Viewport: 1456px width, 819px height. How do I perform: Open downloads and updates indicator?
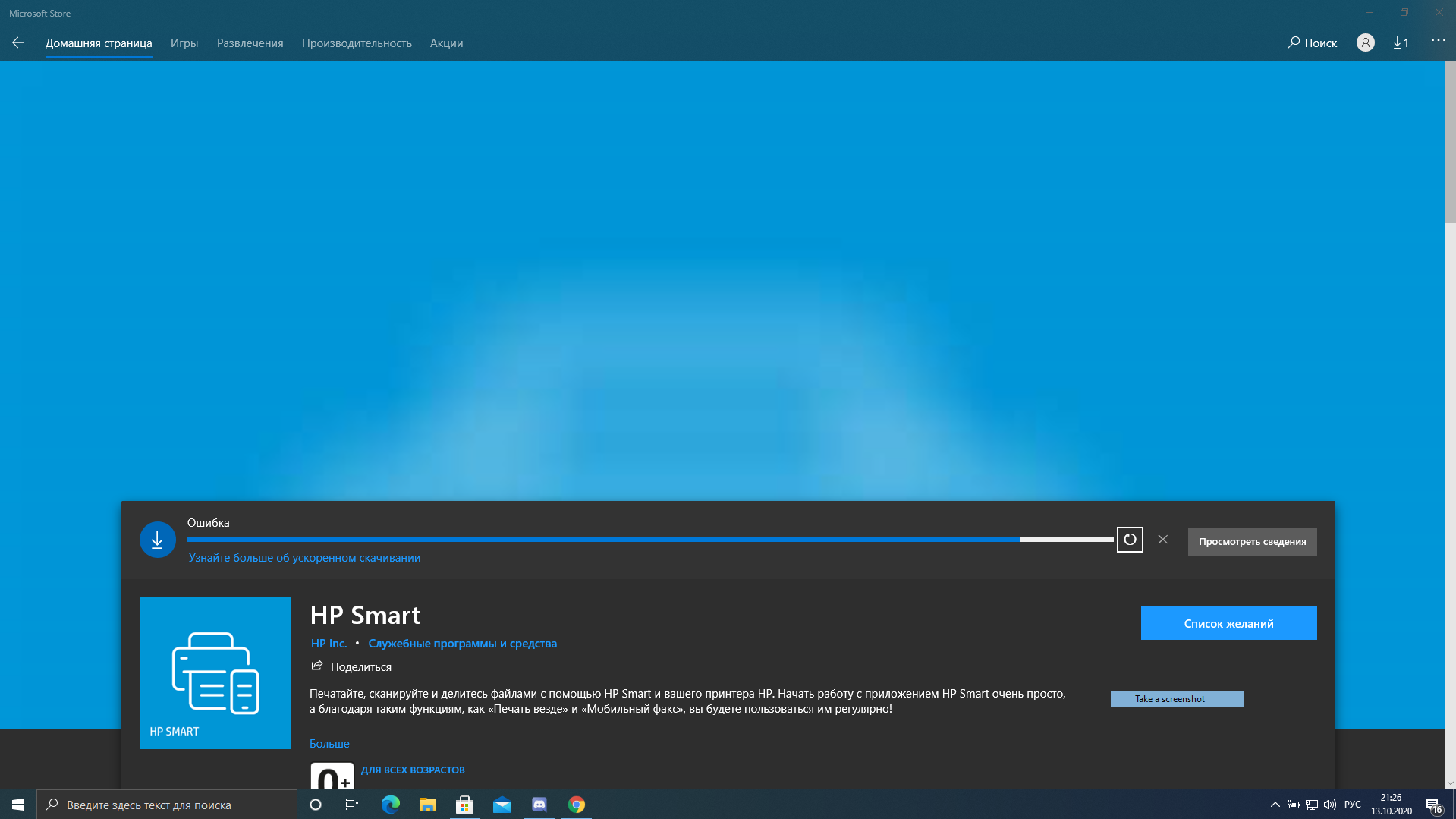pyautogui.click(x=1401, y=43)
